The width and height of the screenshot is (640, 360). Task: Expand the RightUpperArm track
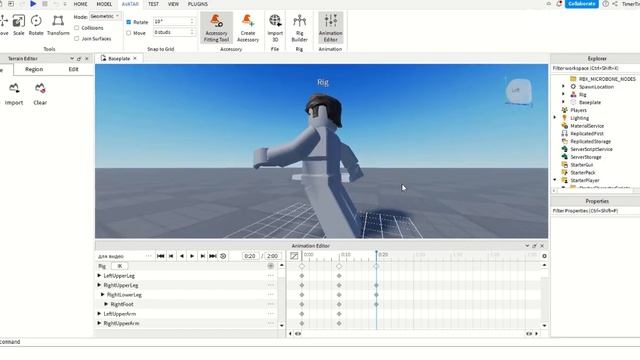click(x=99, y=323)
